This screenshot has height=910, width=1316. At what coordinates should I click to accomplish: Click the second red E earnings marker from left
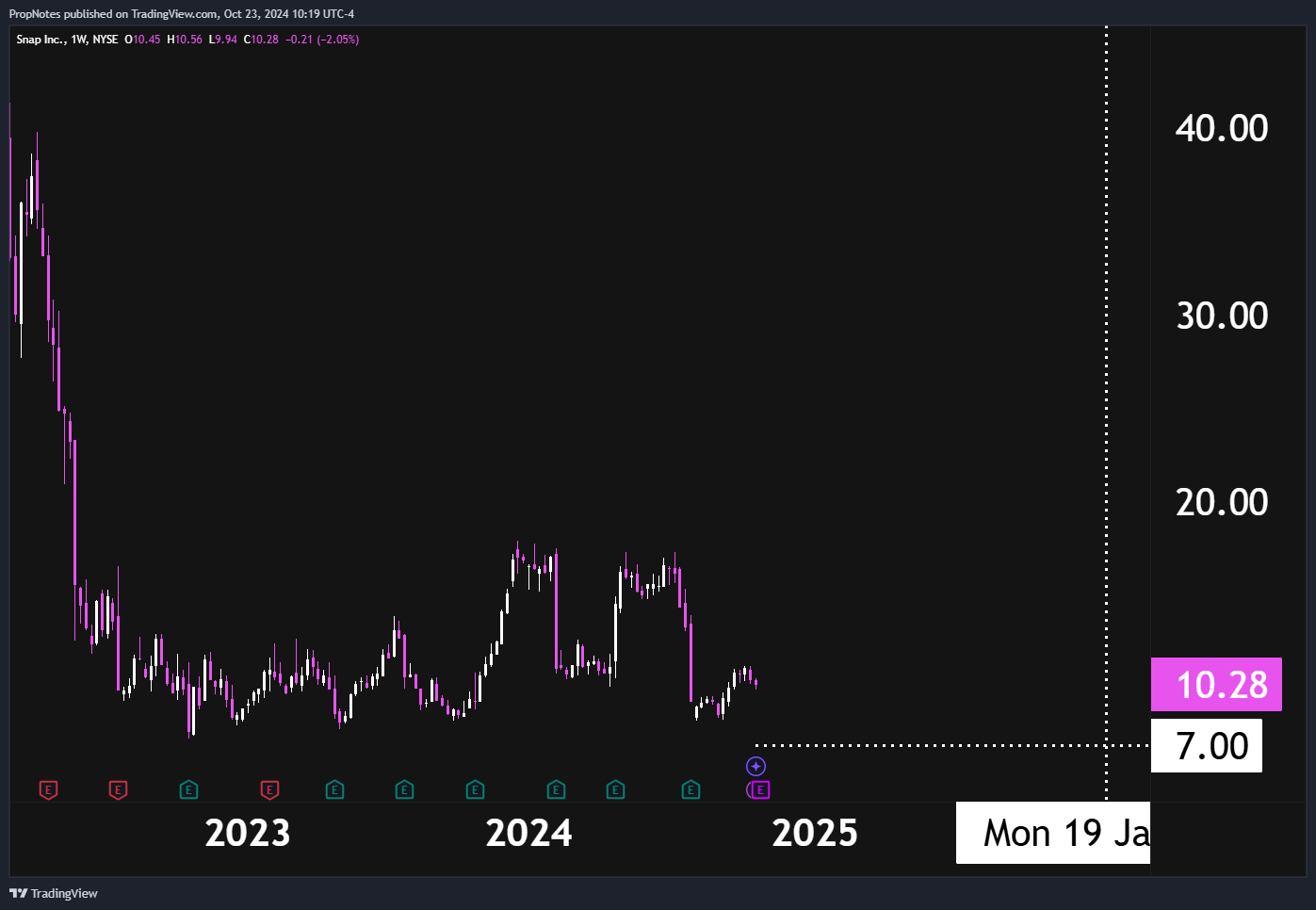coord(118,789)
